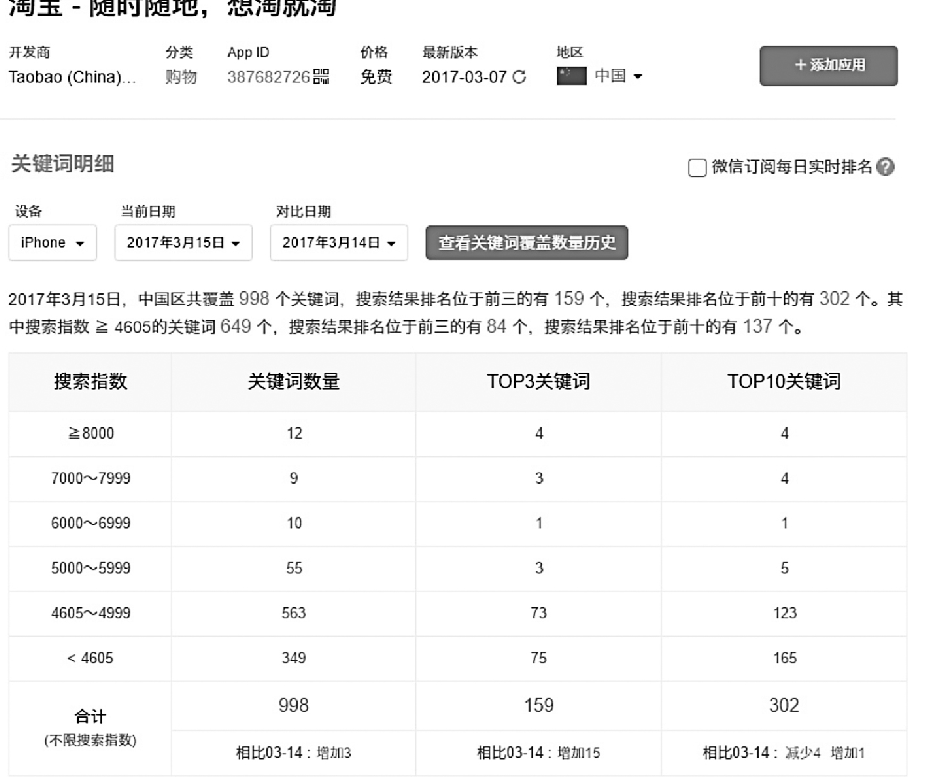Viewport: 940px width, 777px height.
Task: Click the 添加应用 button
Action: click(x=828, y=65)
